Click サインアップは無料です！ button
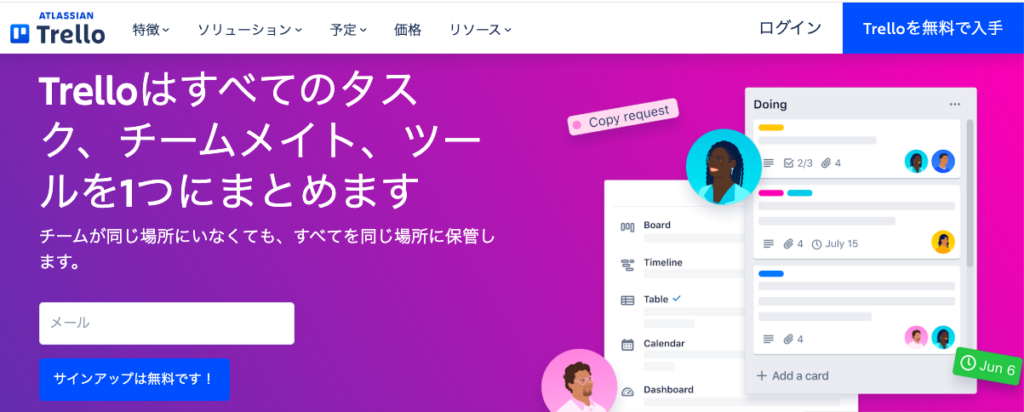This screenshot has width=1024, height=412. pyautogui.click(x=134, y=379)
